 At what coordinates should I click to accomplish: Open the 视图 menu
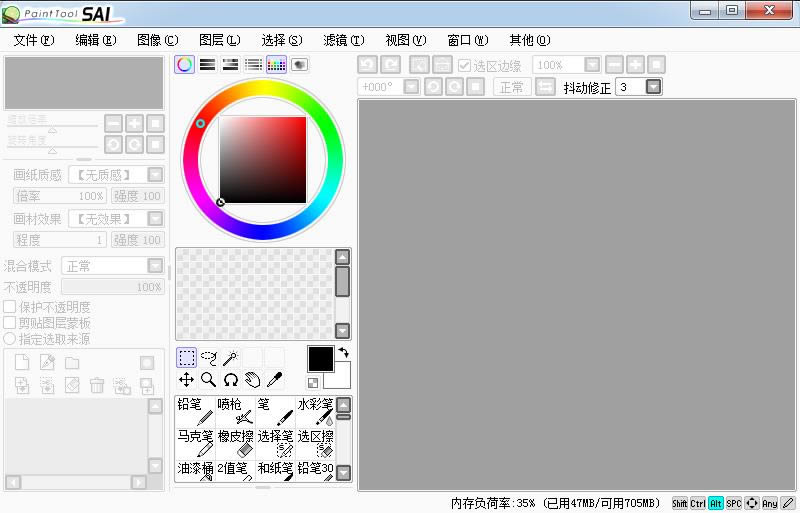click(x=406, y=40)
